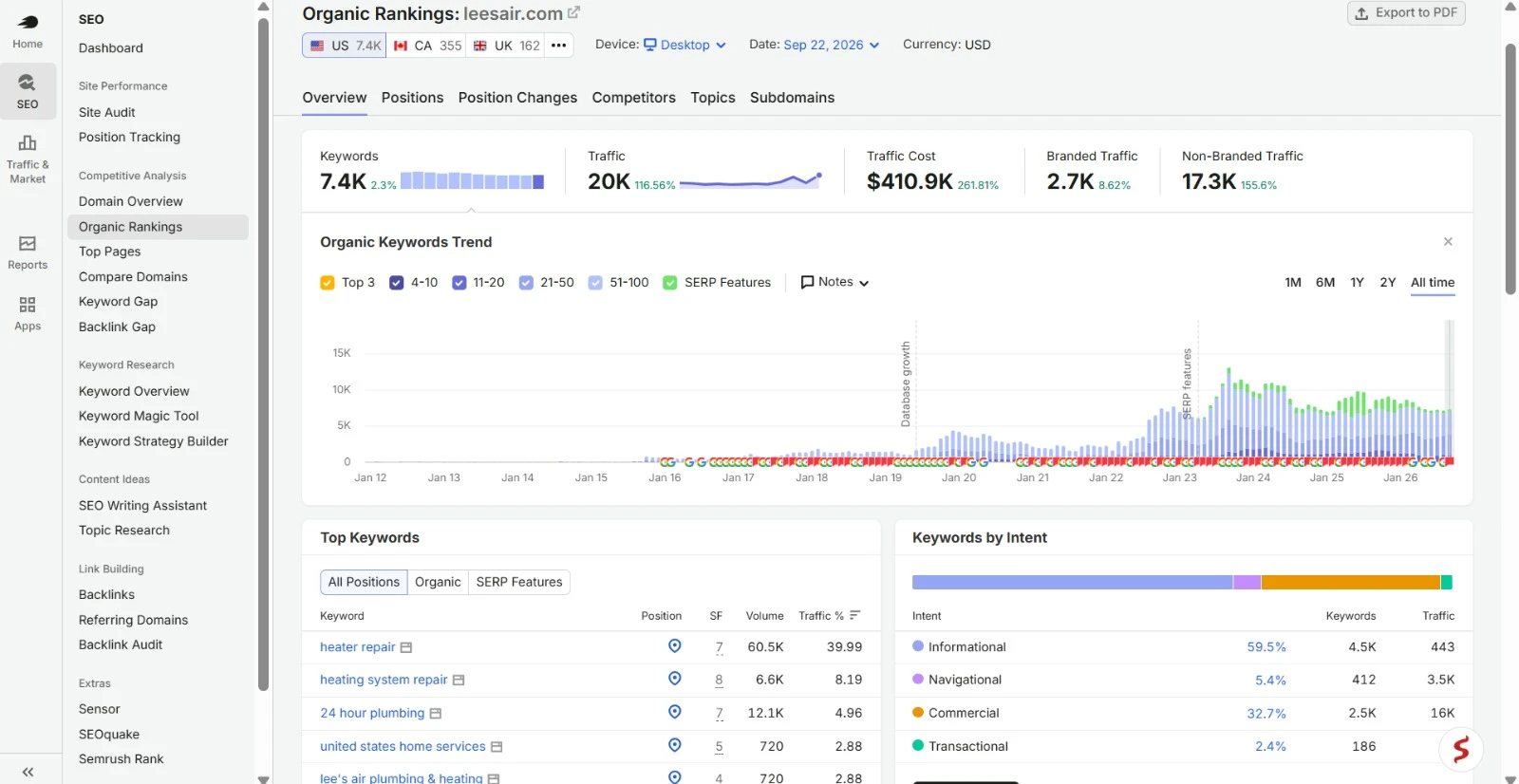This screenshot has width=1519, height=784.
Task: Click the Informational 59.5% link
Action: (x=1266, y=647)
